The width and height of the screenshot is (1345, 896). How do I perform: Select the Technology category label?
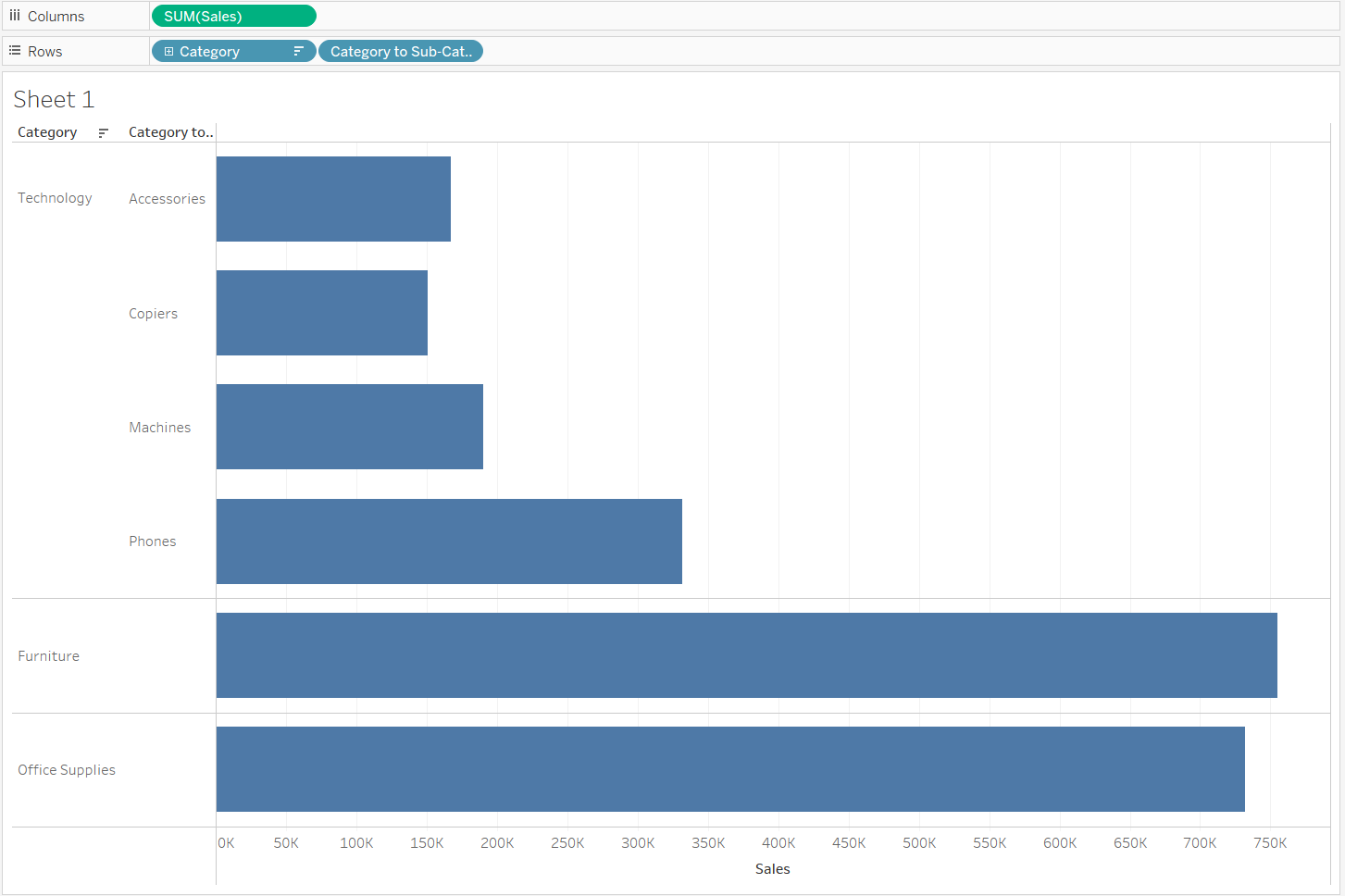coord(55,198)
